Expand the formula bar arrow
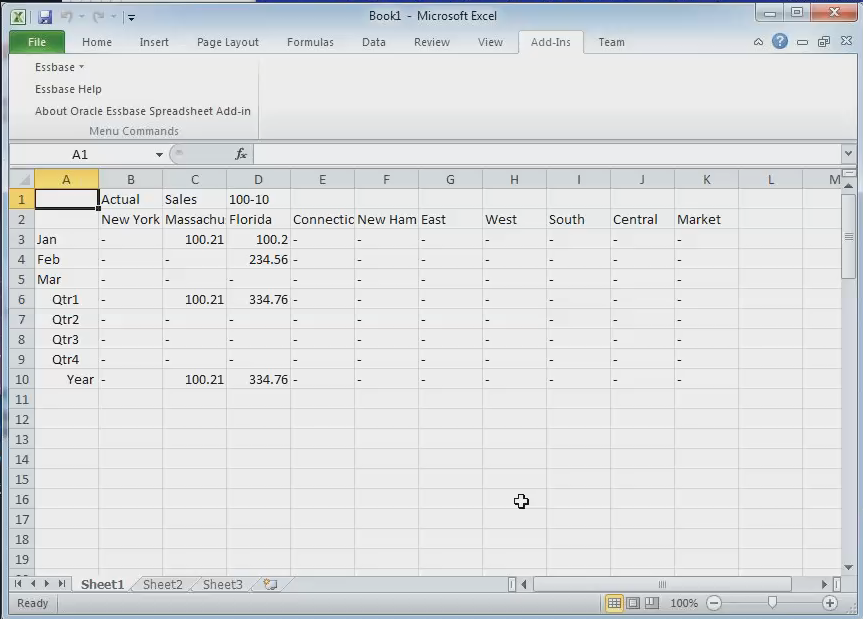The width and height of the screenshot is (863, 619). 848,154
